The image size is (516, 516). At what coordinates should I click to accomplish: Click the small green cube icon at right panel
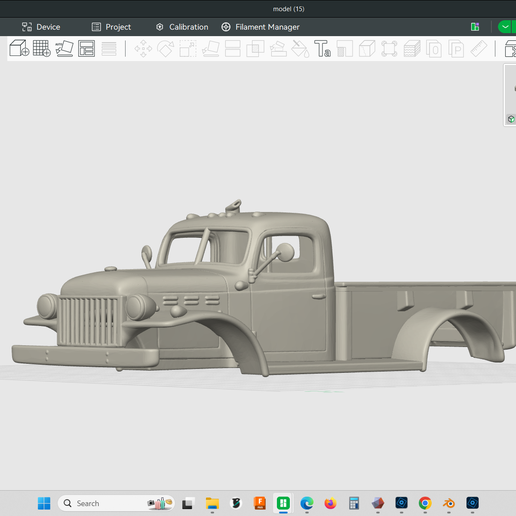[511, 119]
